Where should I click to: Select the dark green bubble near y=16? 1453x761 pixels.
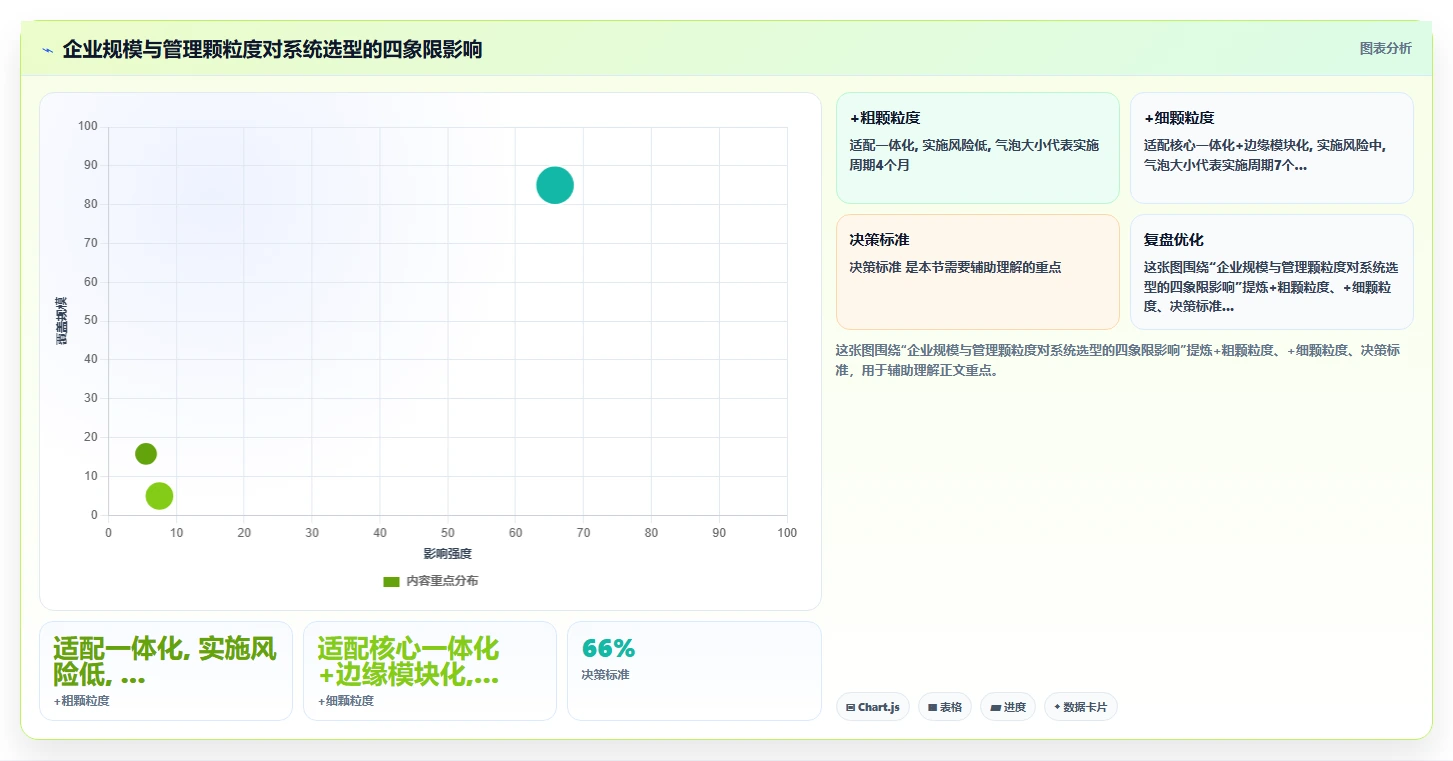click(146, 454)
